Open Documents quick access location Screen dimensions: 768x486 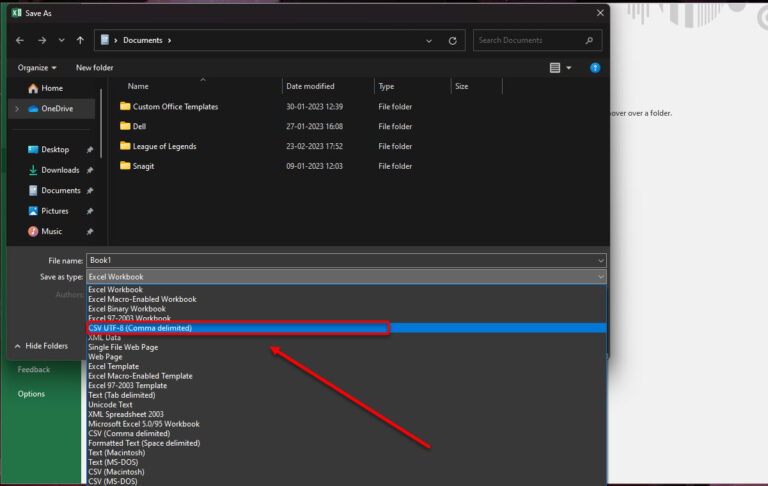click(54, 191)
